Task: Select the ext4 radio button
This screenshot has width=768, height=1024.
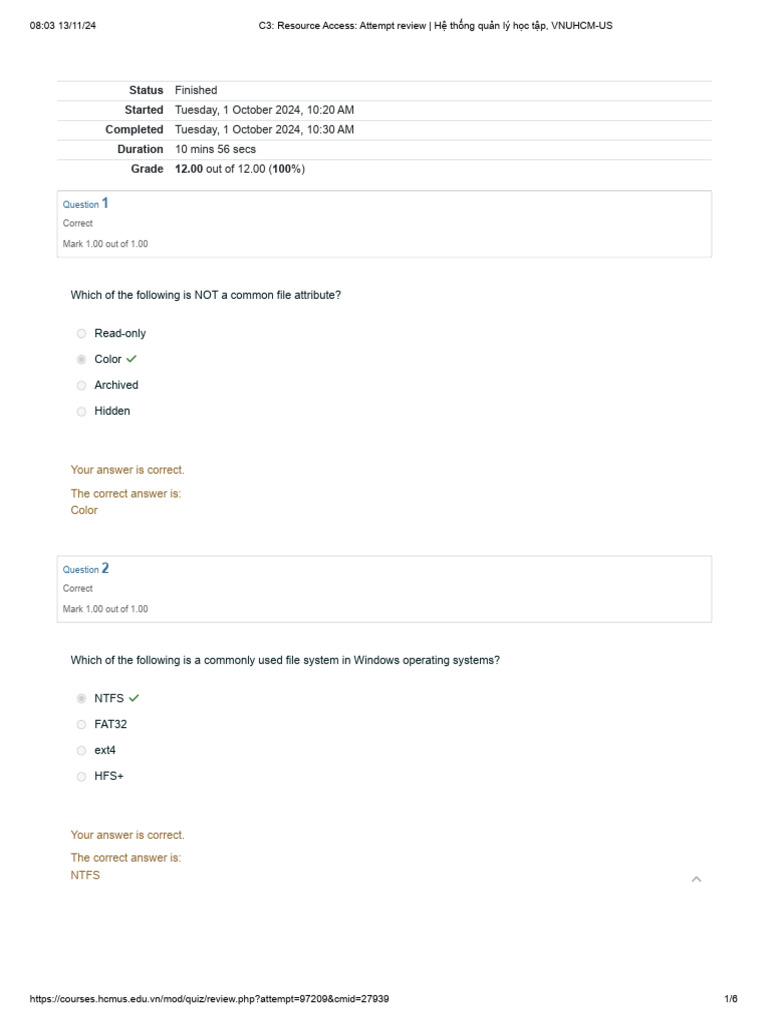Action: click(x=82, y=751)
